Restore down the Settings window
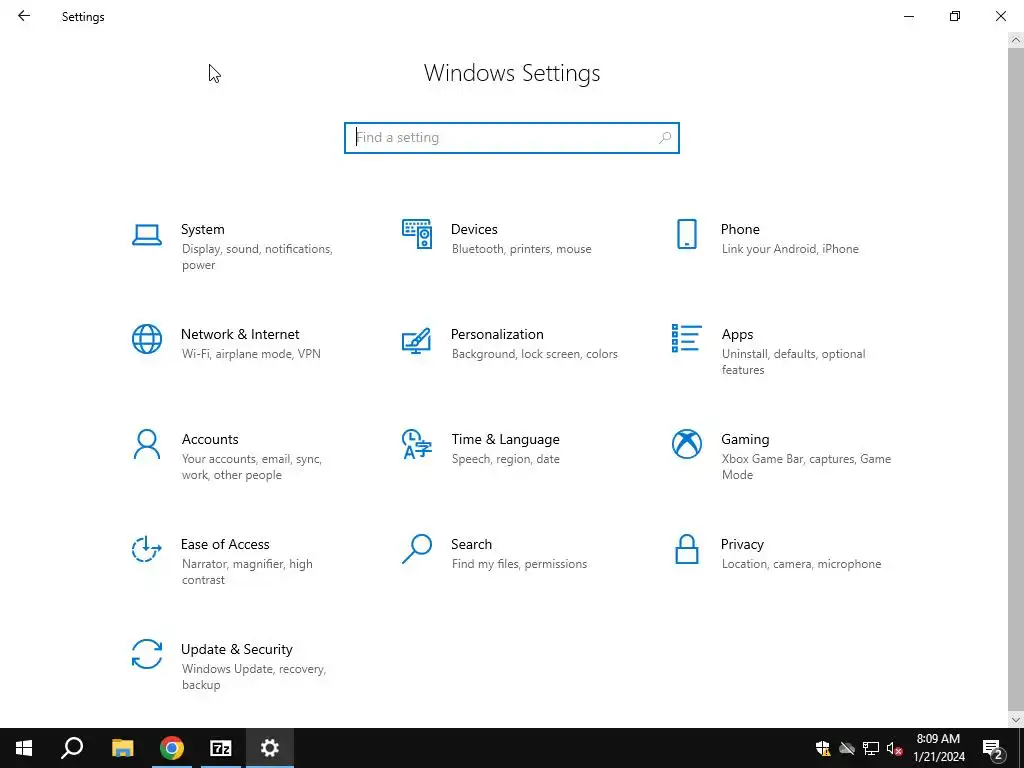 click(x=955, y=16)
